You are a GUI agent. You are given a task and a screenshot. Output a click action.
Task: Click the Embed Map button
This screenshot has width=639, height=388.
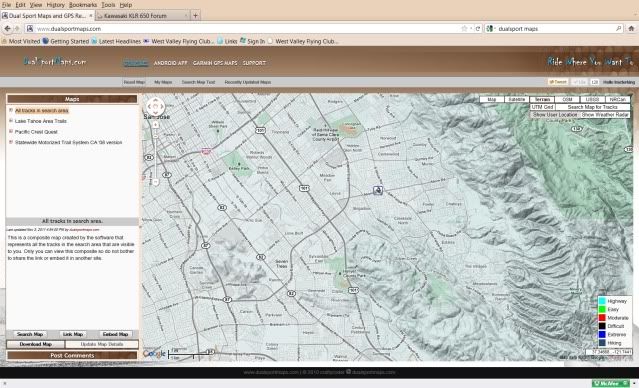[x=116, y=334]
